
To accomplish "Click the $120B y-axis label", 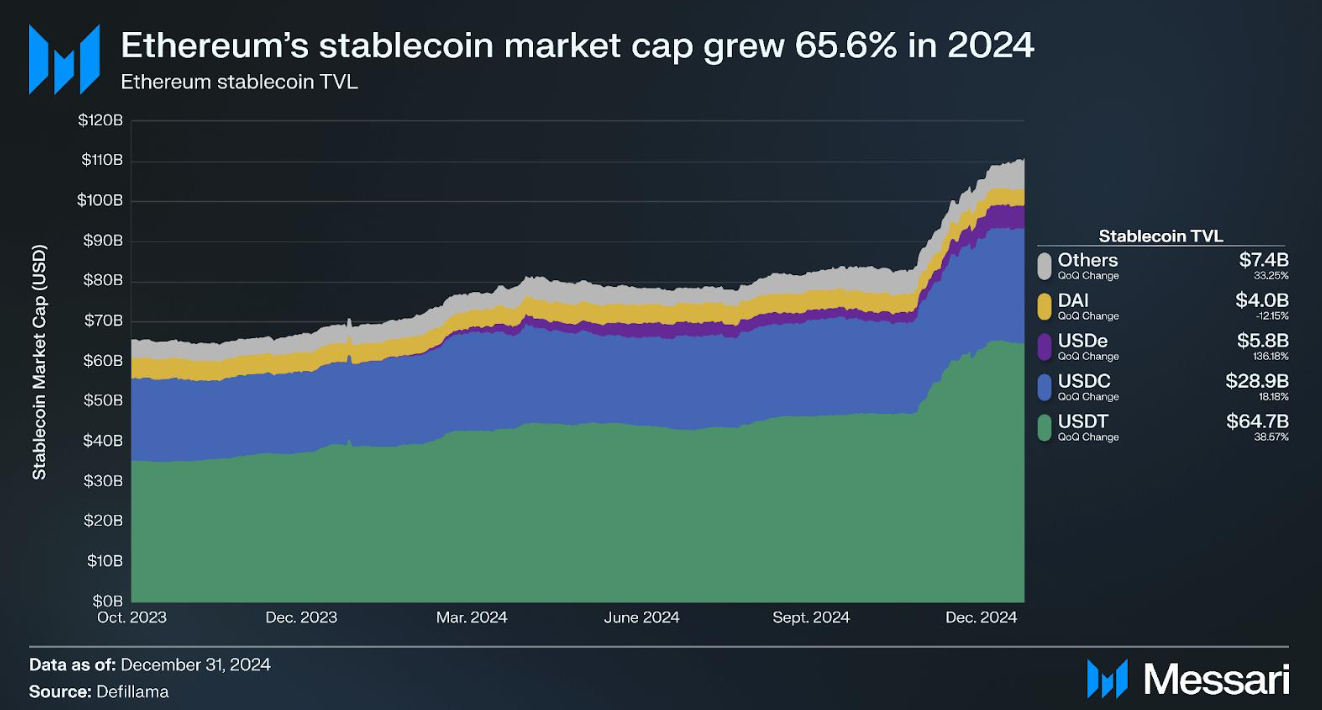I will click(100, 120).
